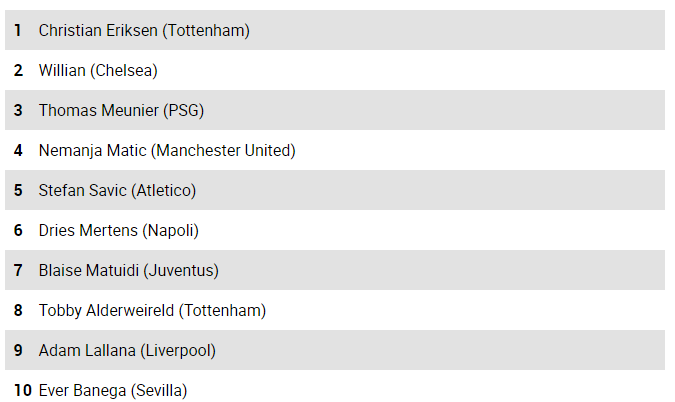
Task: Click rank number 9 beside Adam Lallana
Action: pos(18,351)
